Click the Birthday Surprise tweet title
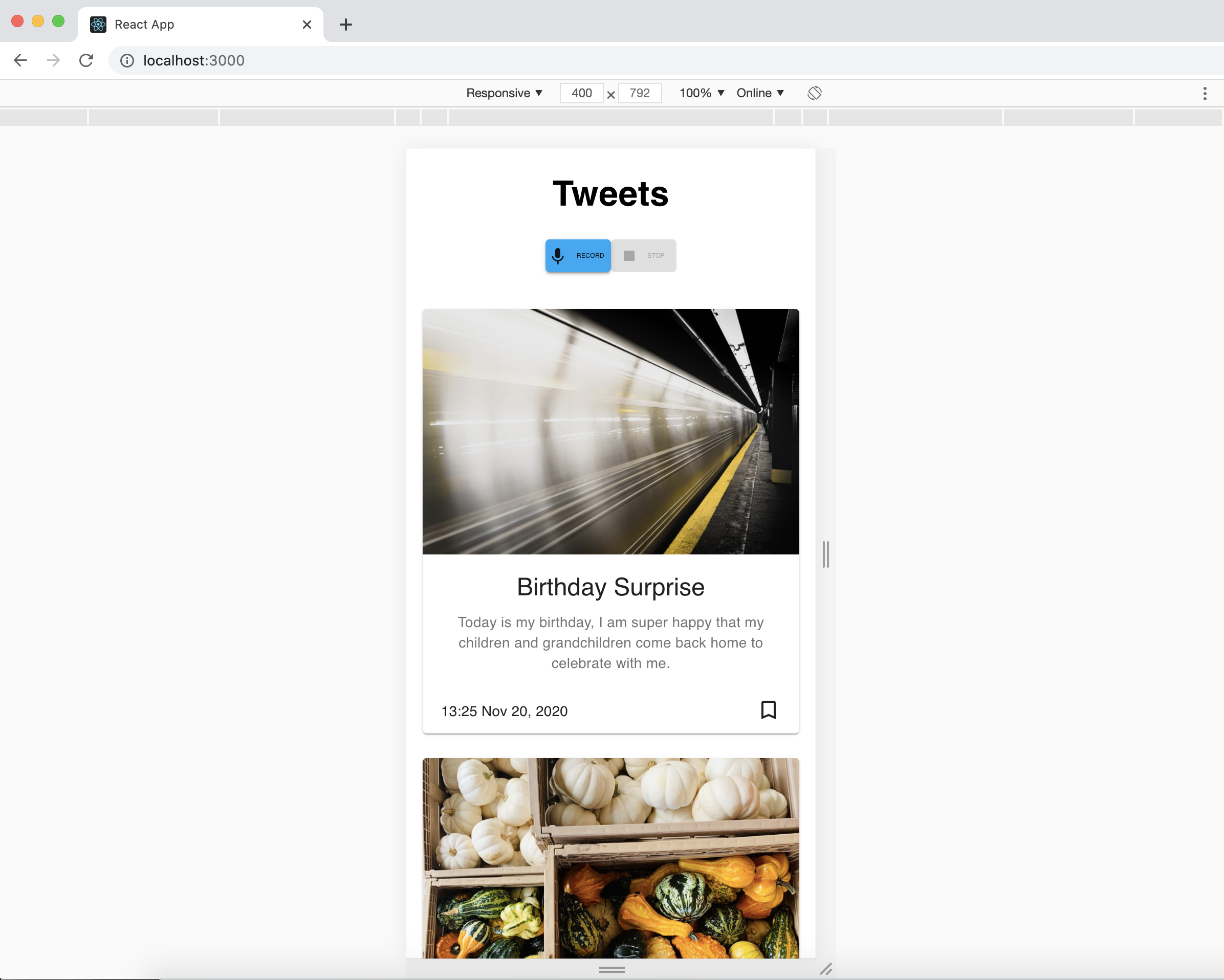This screenshot has height=980, width=1224. [610, 587]
